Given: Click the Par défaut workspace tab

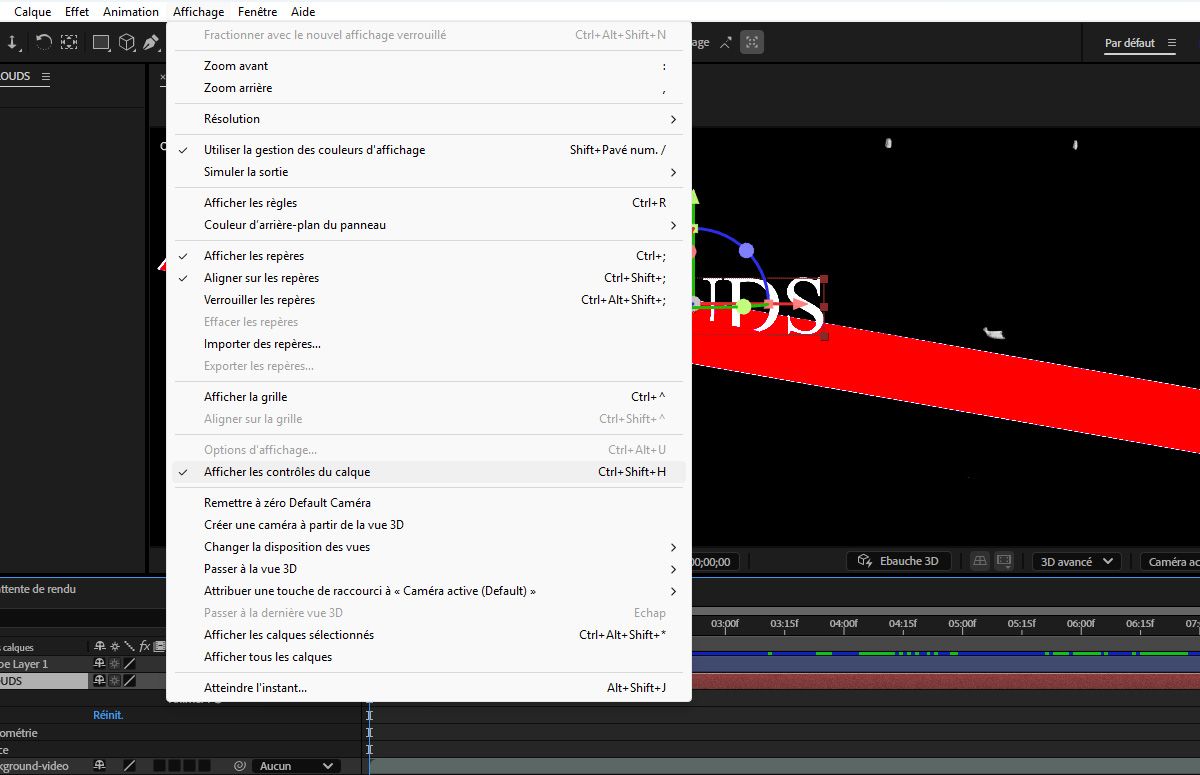Looking at the screenshot, I should [1130, 43].
